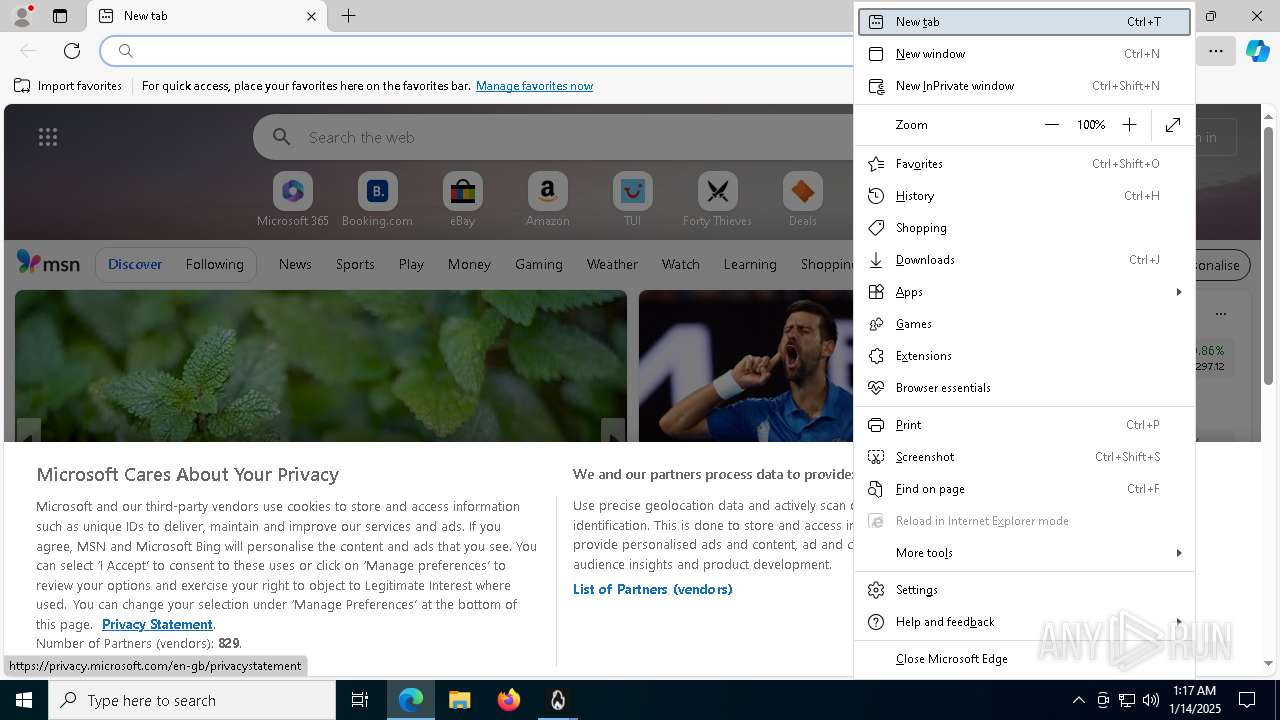Open Windows Start menu
1280x720 pixels.
pyautogui.click(x=24, y=700)
